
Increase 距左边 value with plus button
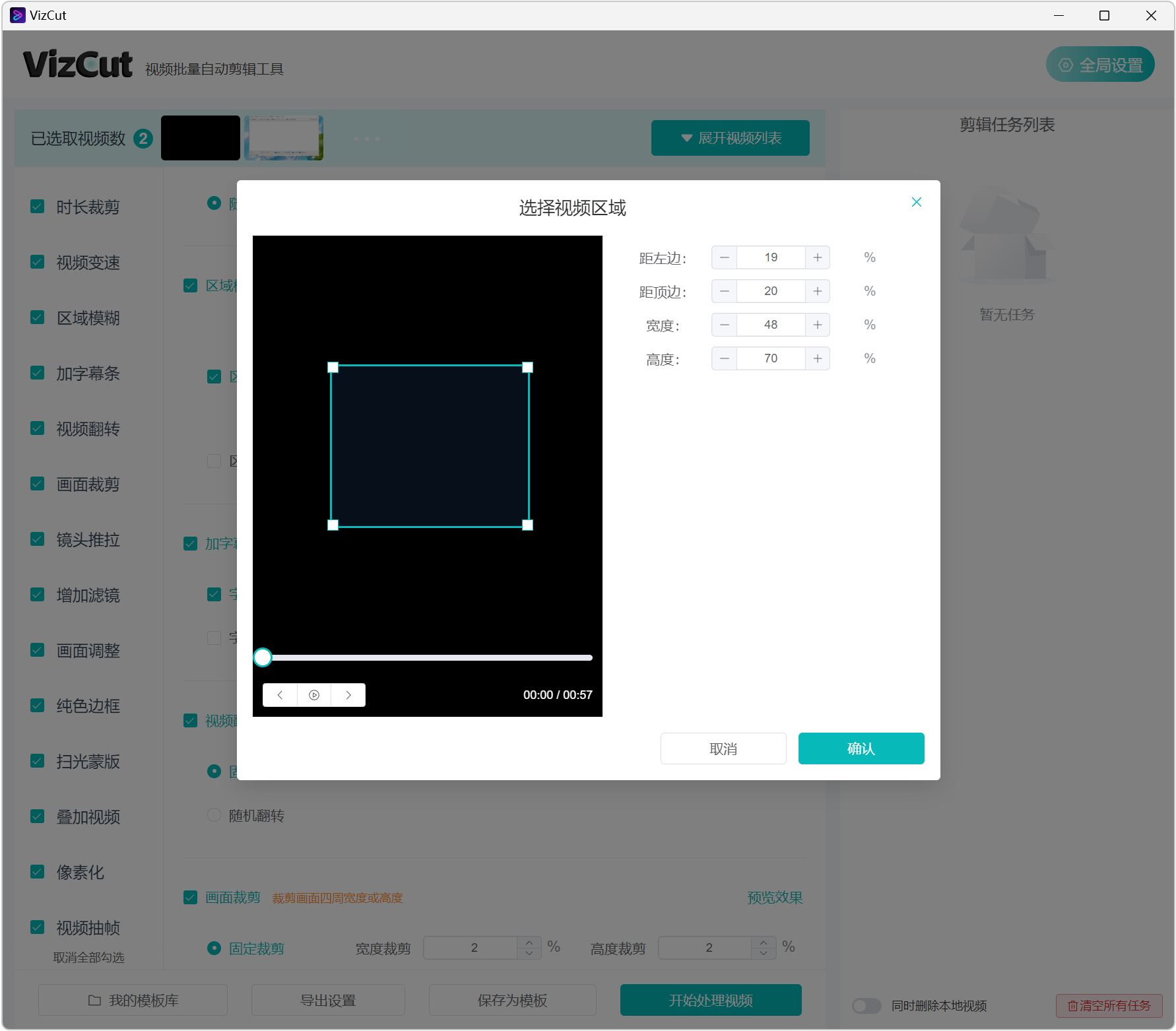(x=817, y=257)
